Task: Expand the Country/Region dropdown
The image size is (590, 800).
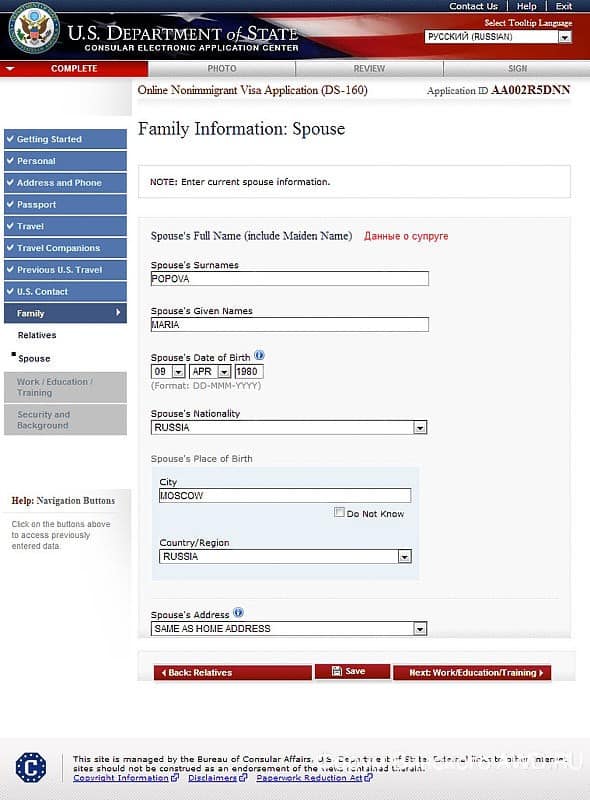Action: click(x=405, y=557)
